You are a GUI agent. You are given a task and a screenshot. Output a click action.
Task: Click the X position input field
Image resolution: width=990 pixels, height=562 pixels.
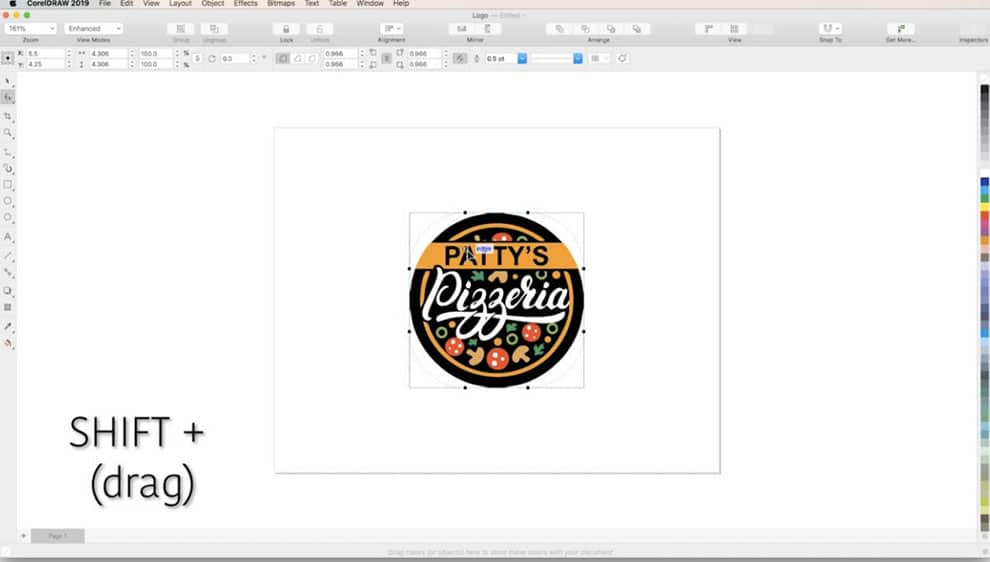click(45, 54)
